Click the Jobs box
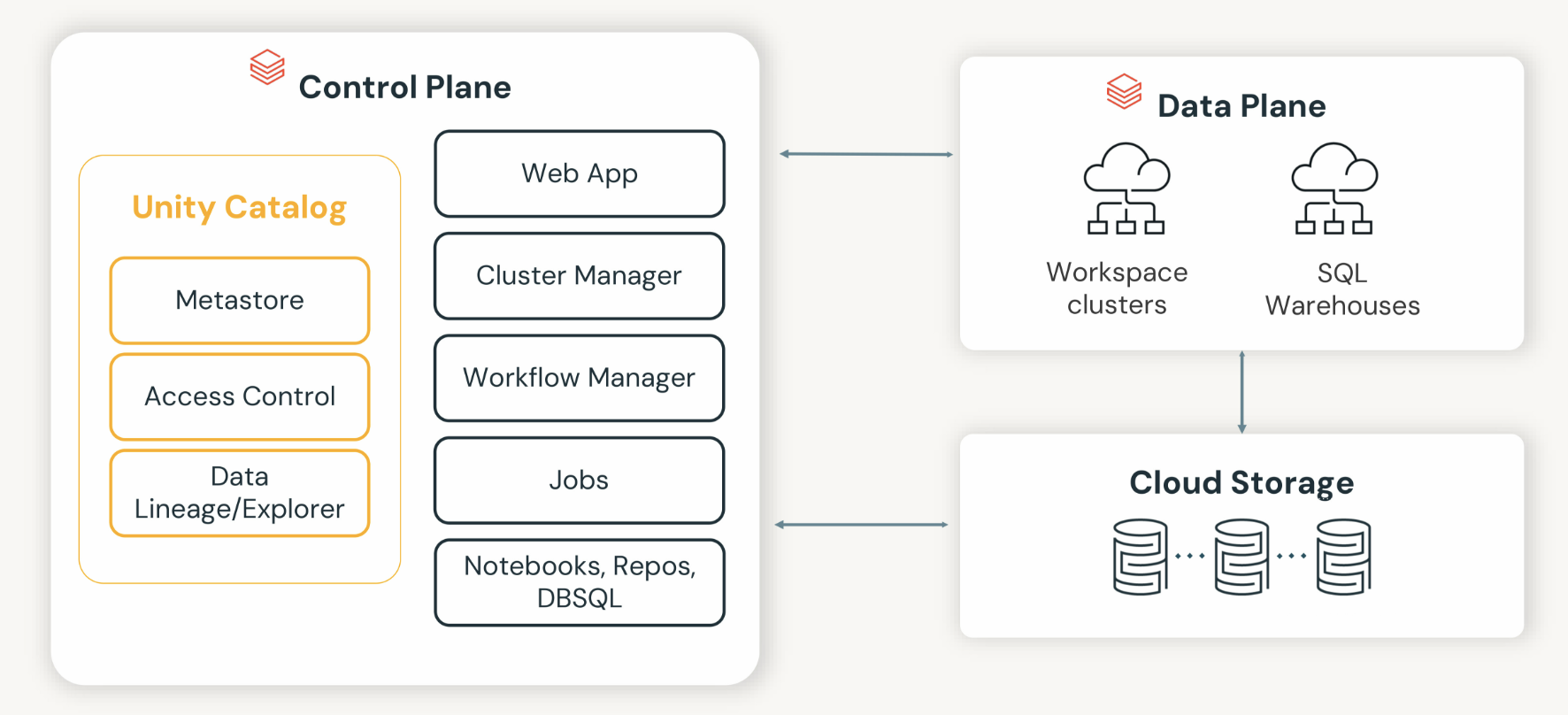The image size is (1568, 715). click(x=580, y=481)
